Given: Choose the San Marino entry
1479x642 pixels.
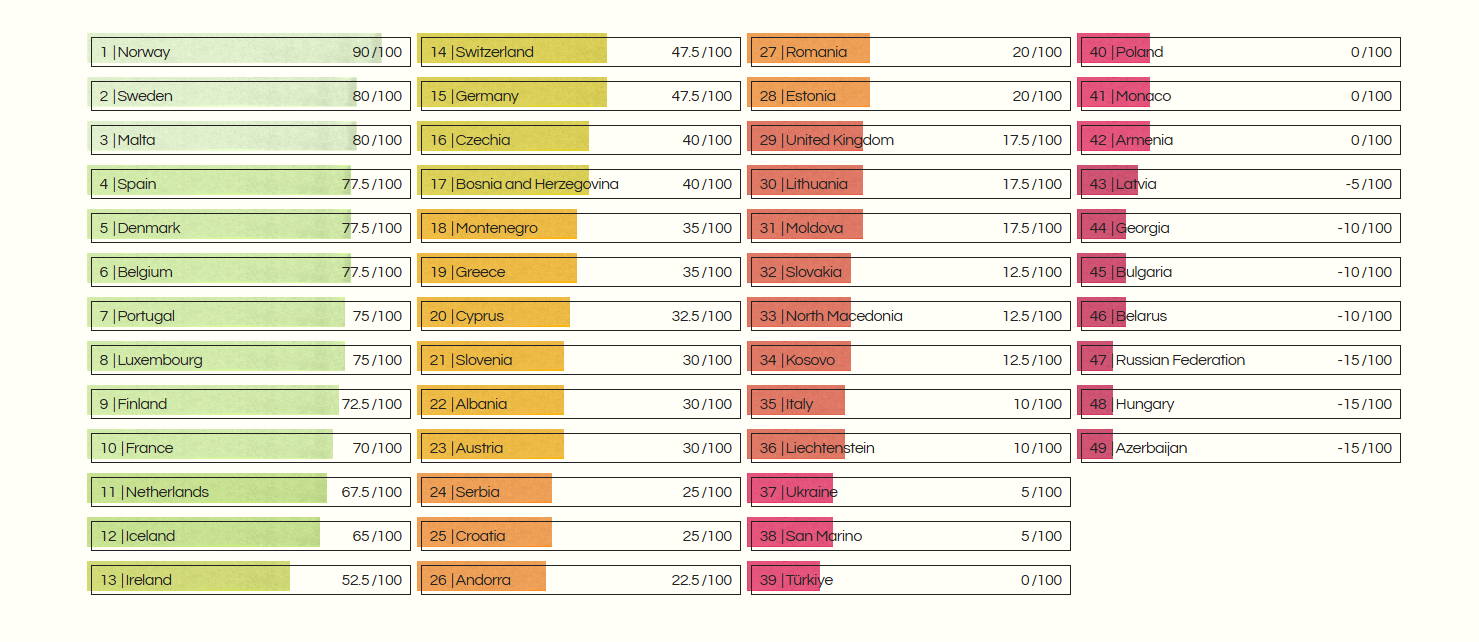Looking at the screenshot, I should (x=911, y=536).
